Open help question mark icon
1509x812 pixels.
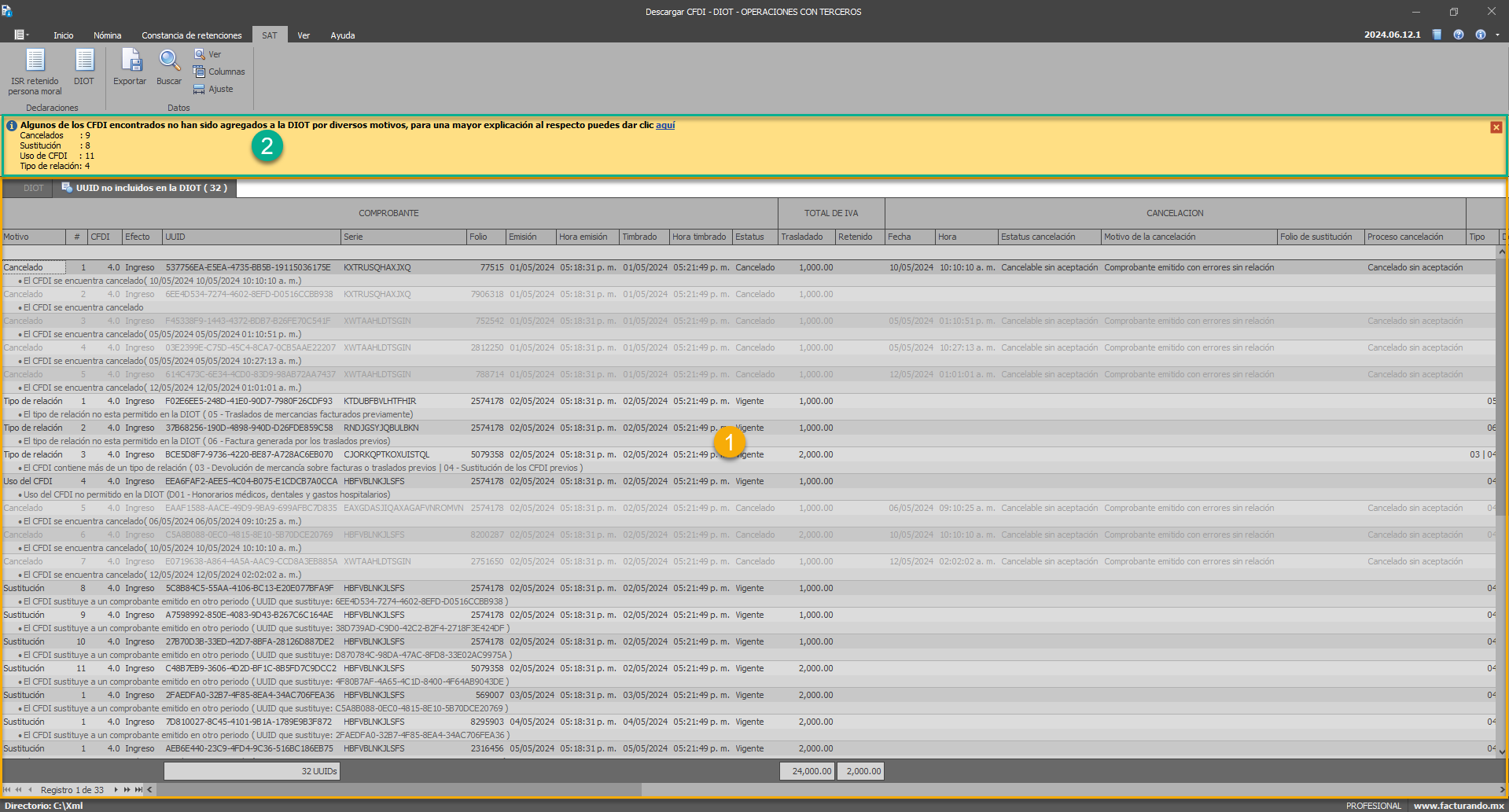[x=1459, y=35]
